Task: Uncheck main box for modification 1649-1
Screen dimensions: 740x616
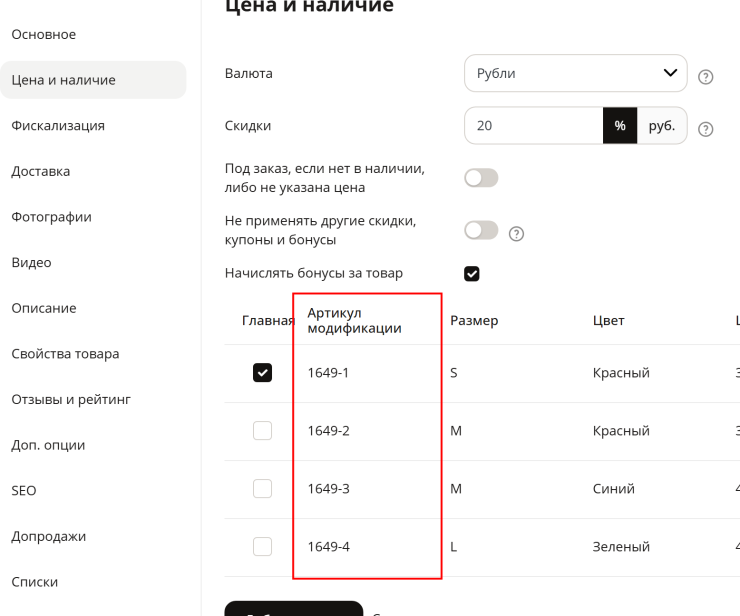Action: click(262, 372)
